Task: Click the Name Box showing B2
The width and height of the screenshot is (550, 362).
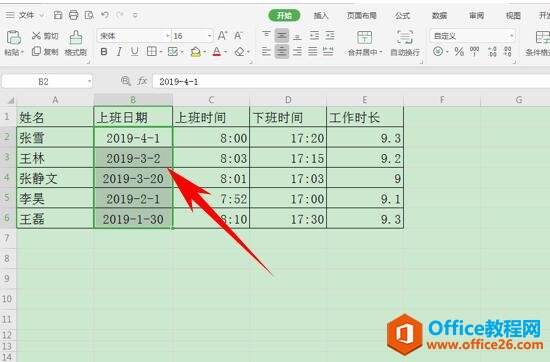Action: click(x=47, y=82)
